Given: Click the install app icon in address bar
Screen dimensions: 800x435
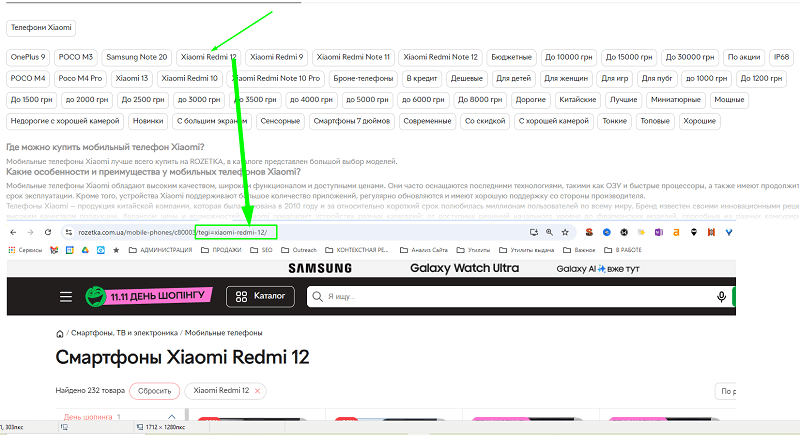Looking at the screenshot, I should pyautogui.click(x=534, y=233).
